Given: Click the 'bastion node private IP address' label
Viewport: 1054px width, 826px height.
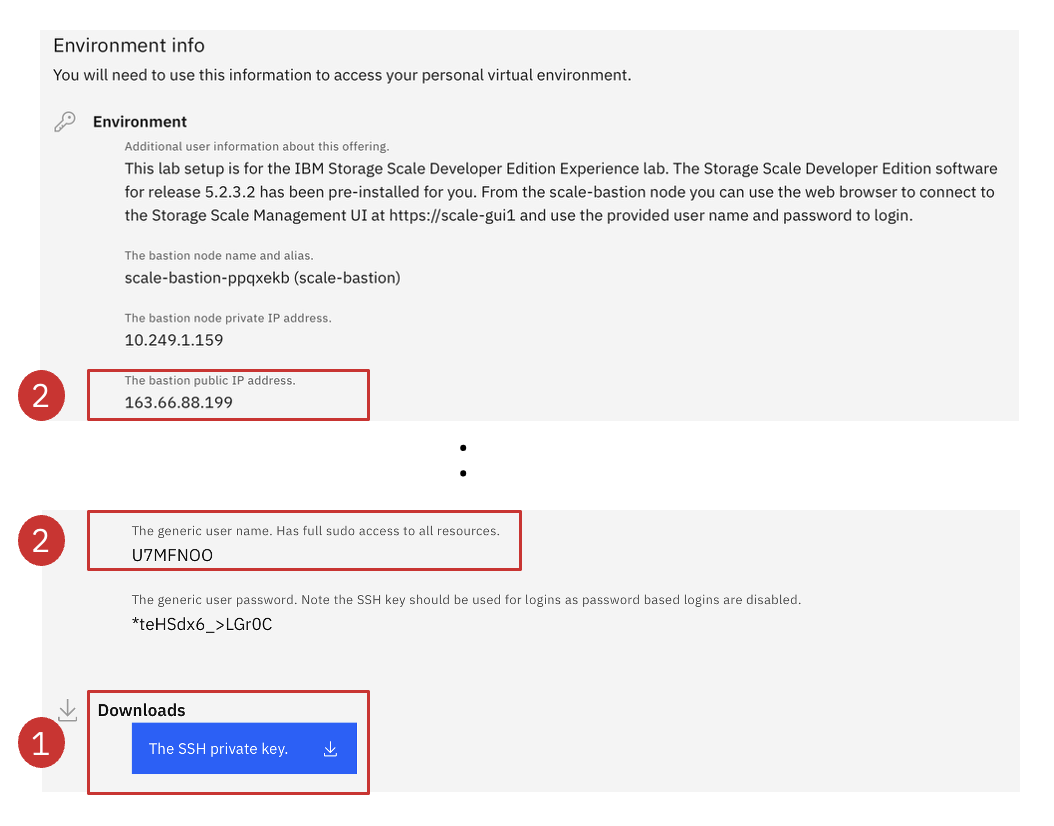Looking at the screenshot, I should point(227,318).
